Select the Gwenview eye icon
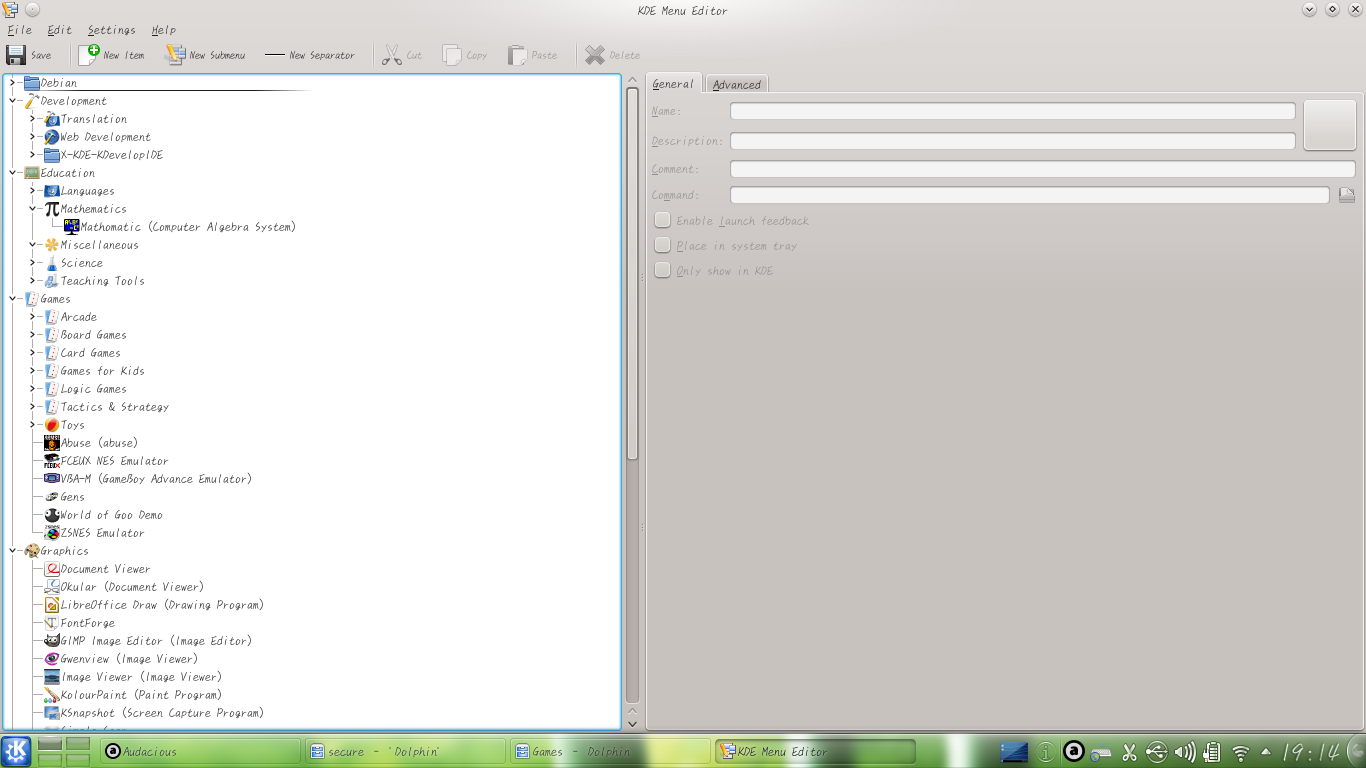The image size is (1366, 768). pyautogui.click(x=52, y=659)
